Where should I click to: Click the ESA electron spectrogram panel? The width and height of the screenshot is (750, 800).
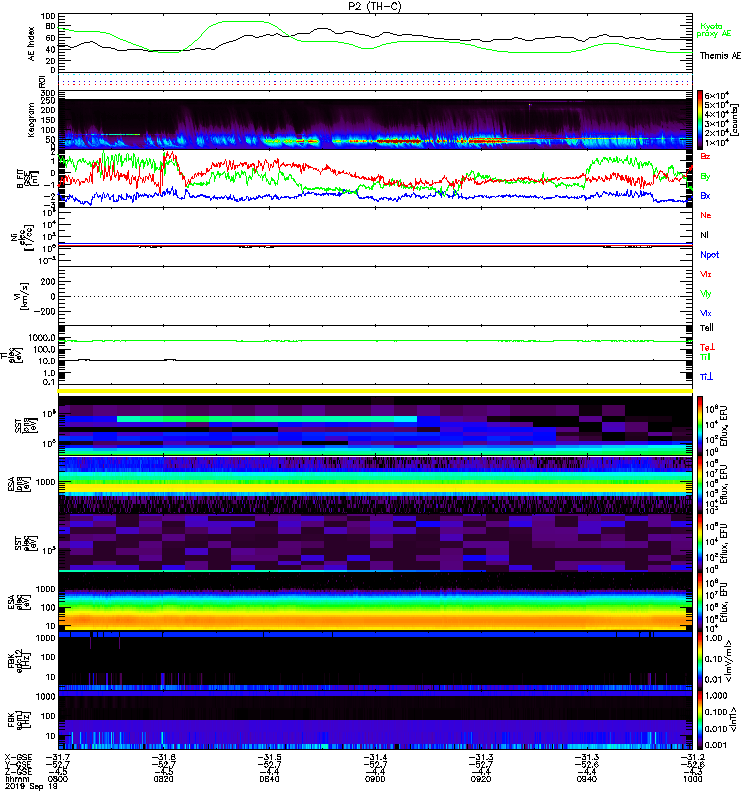pos(376,602)
